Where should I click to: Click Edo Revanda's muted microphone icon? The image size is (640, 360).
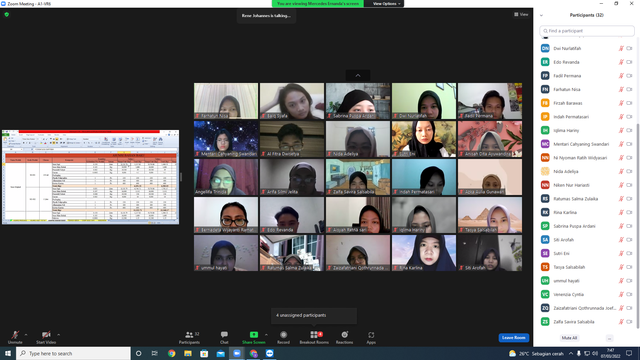click(x=621, y=62)
